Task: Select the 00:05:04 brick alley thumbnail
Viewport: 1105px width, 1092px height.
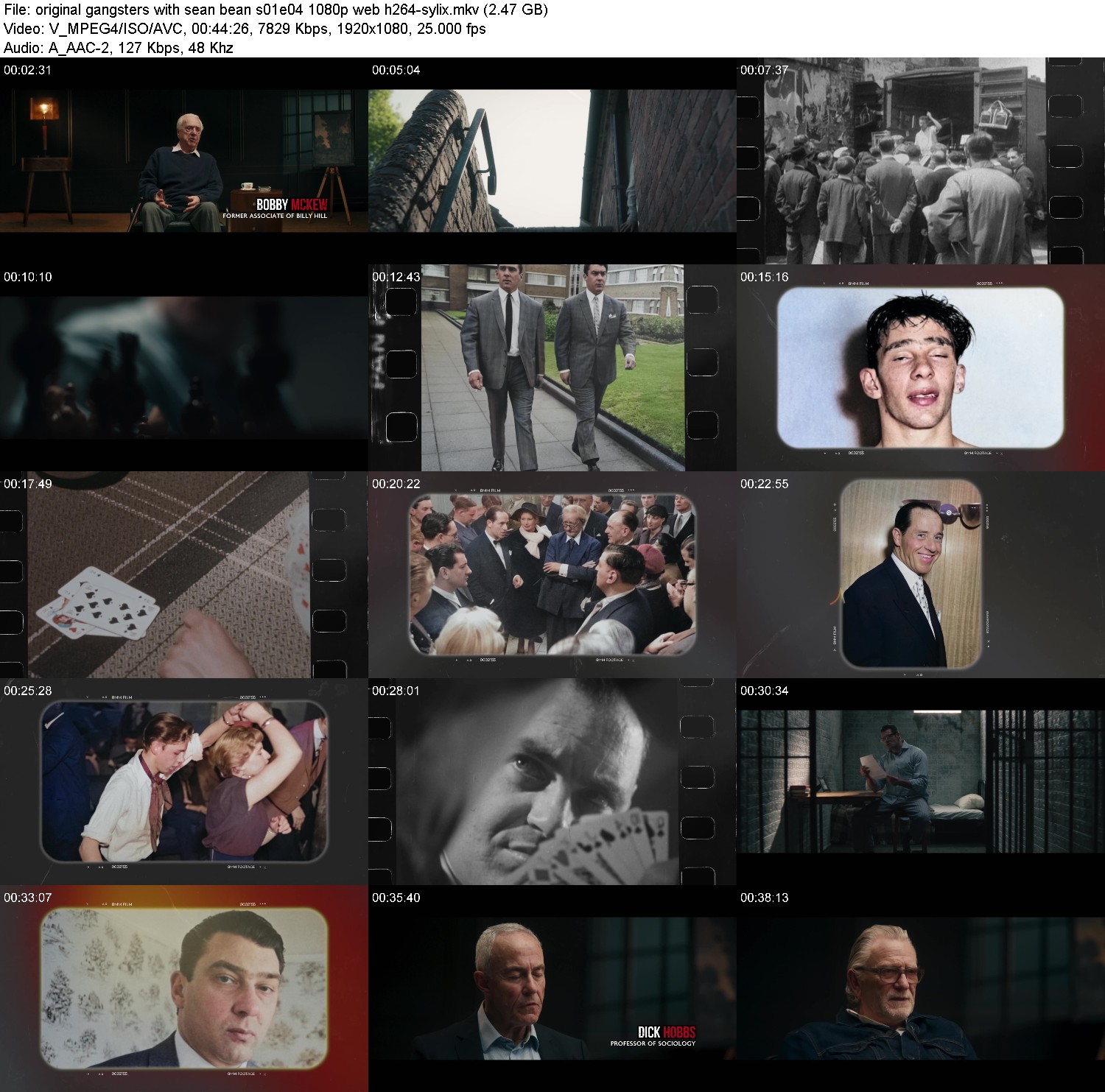Action: [x=552, y=161]
